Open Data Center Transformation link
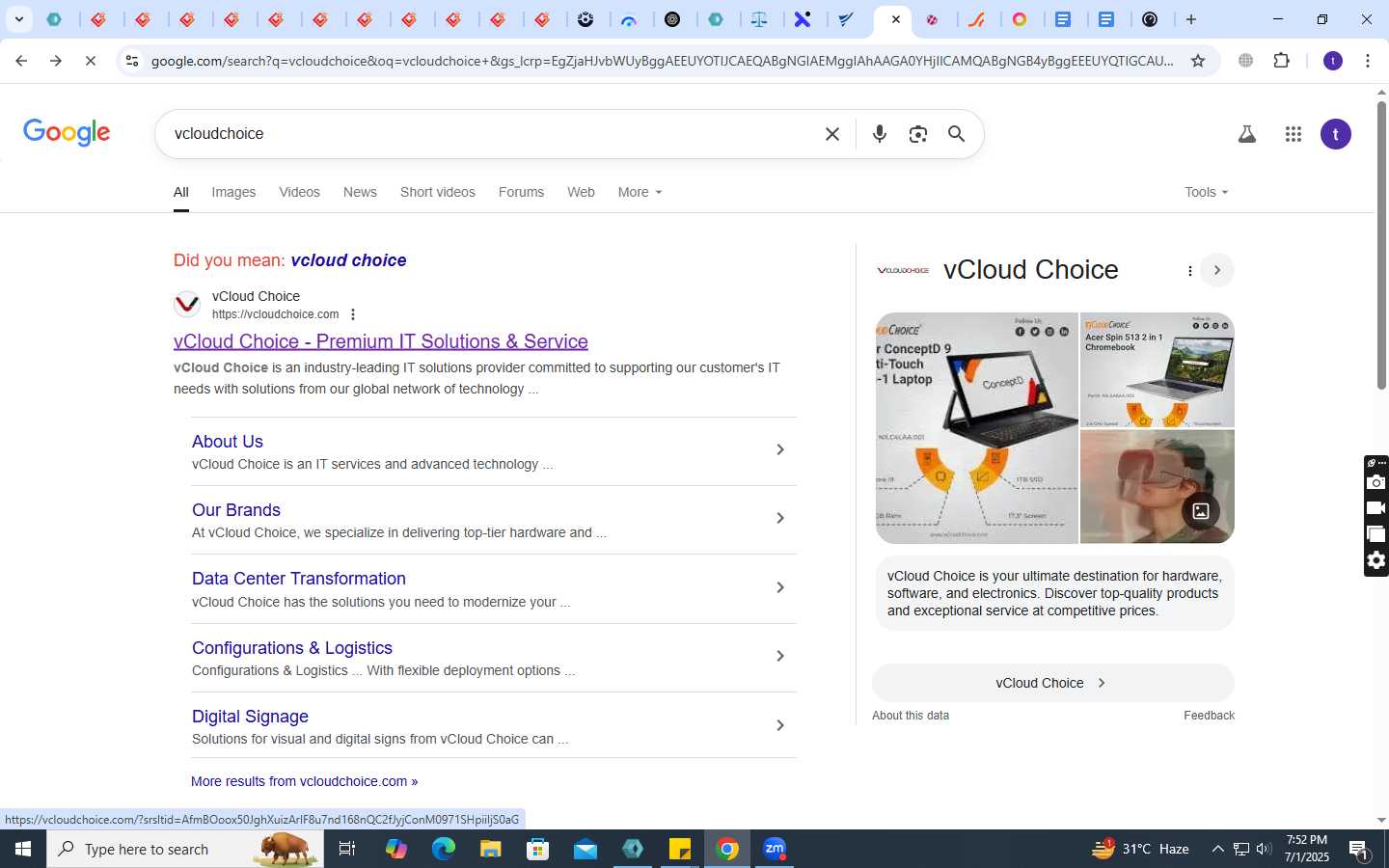 coord(299,579)
